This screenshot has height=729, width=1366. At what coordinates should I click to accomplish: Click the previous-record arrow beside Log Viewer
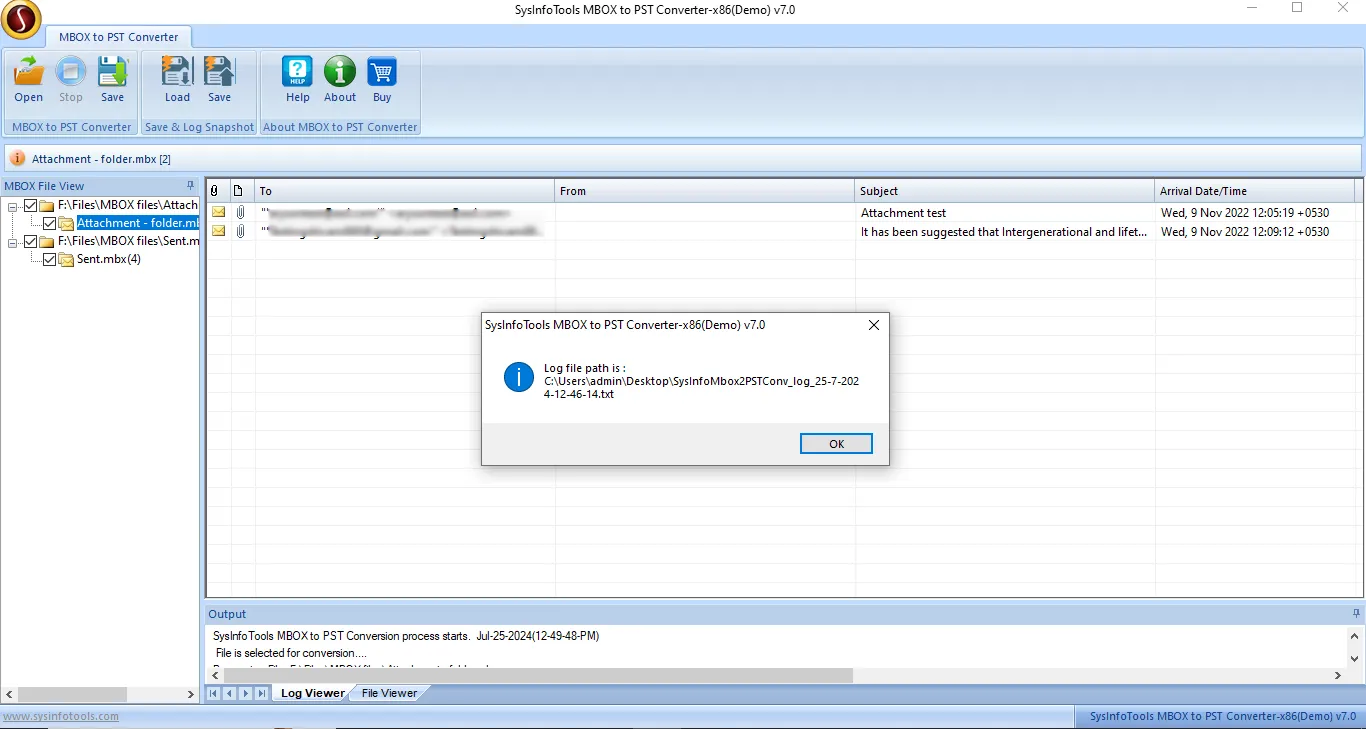pos(230,693)
